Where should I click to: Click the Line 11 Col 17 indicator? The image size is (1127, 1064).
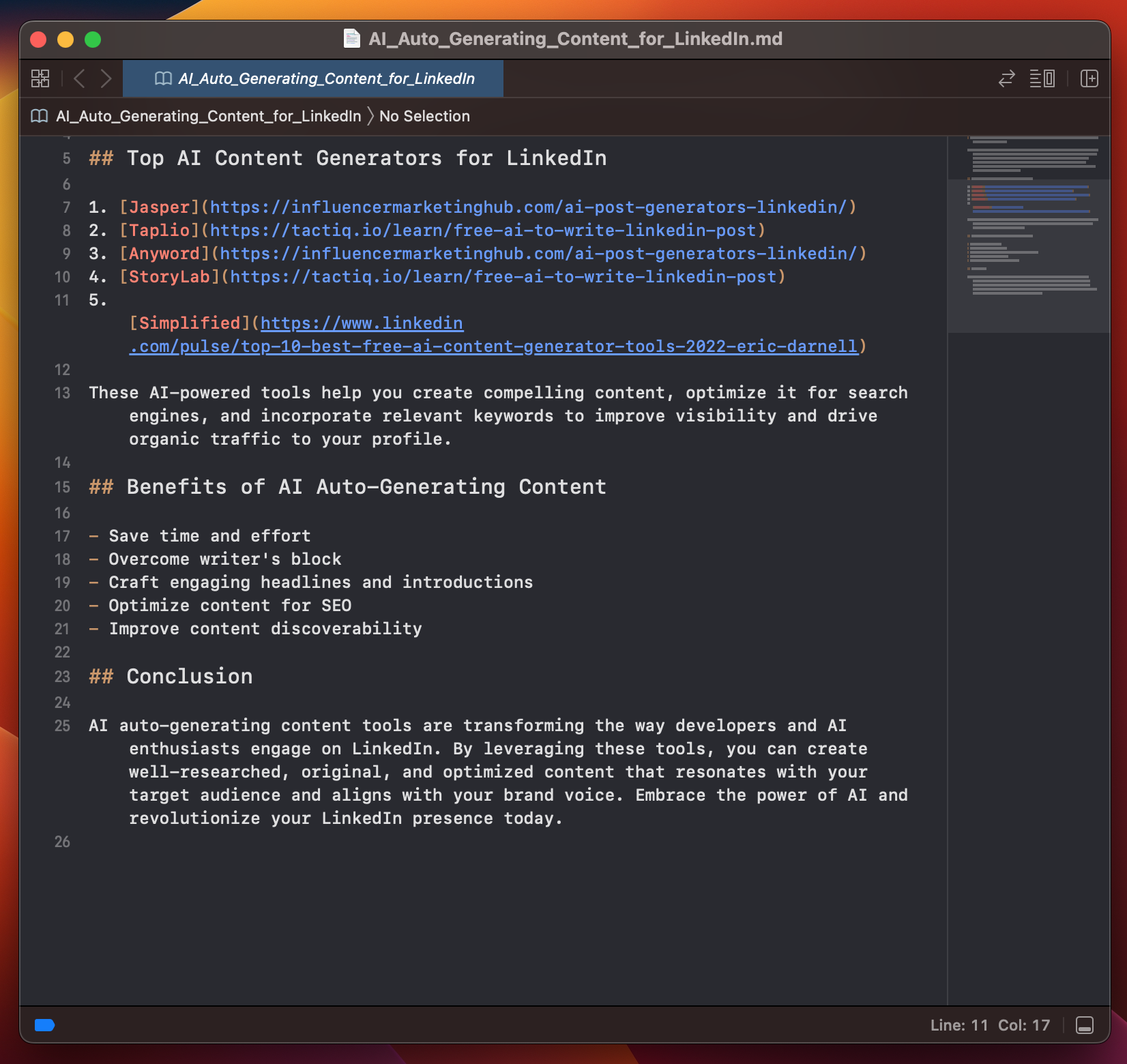[x=990, y=1025]
